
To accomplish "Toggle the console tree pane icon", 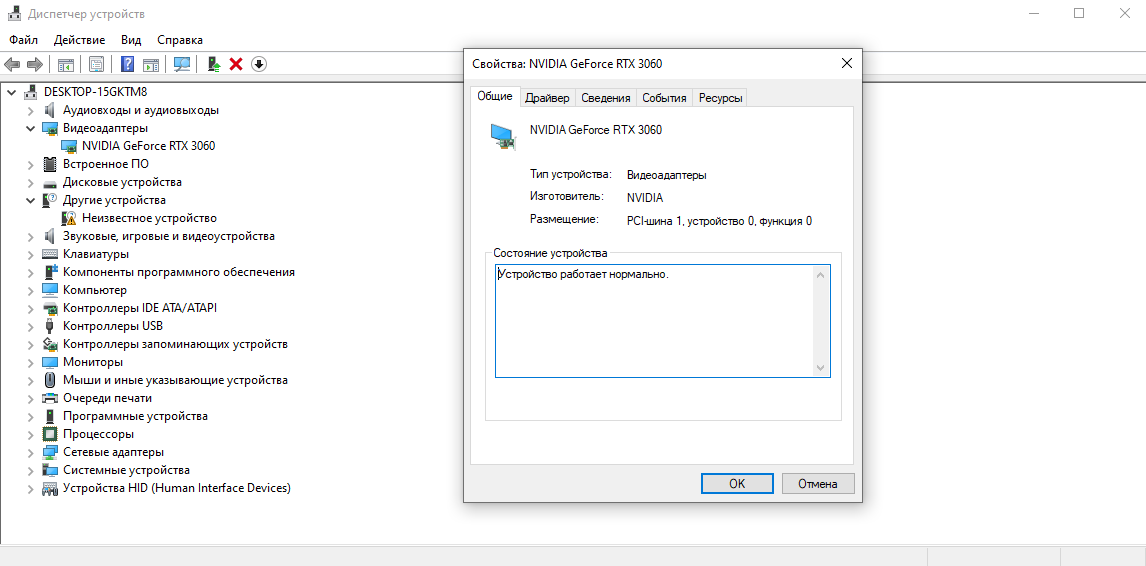I will click(65, 64).
